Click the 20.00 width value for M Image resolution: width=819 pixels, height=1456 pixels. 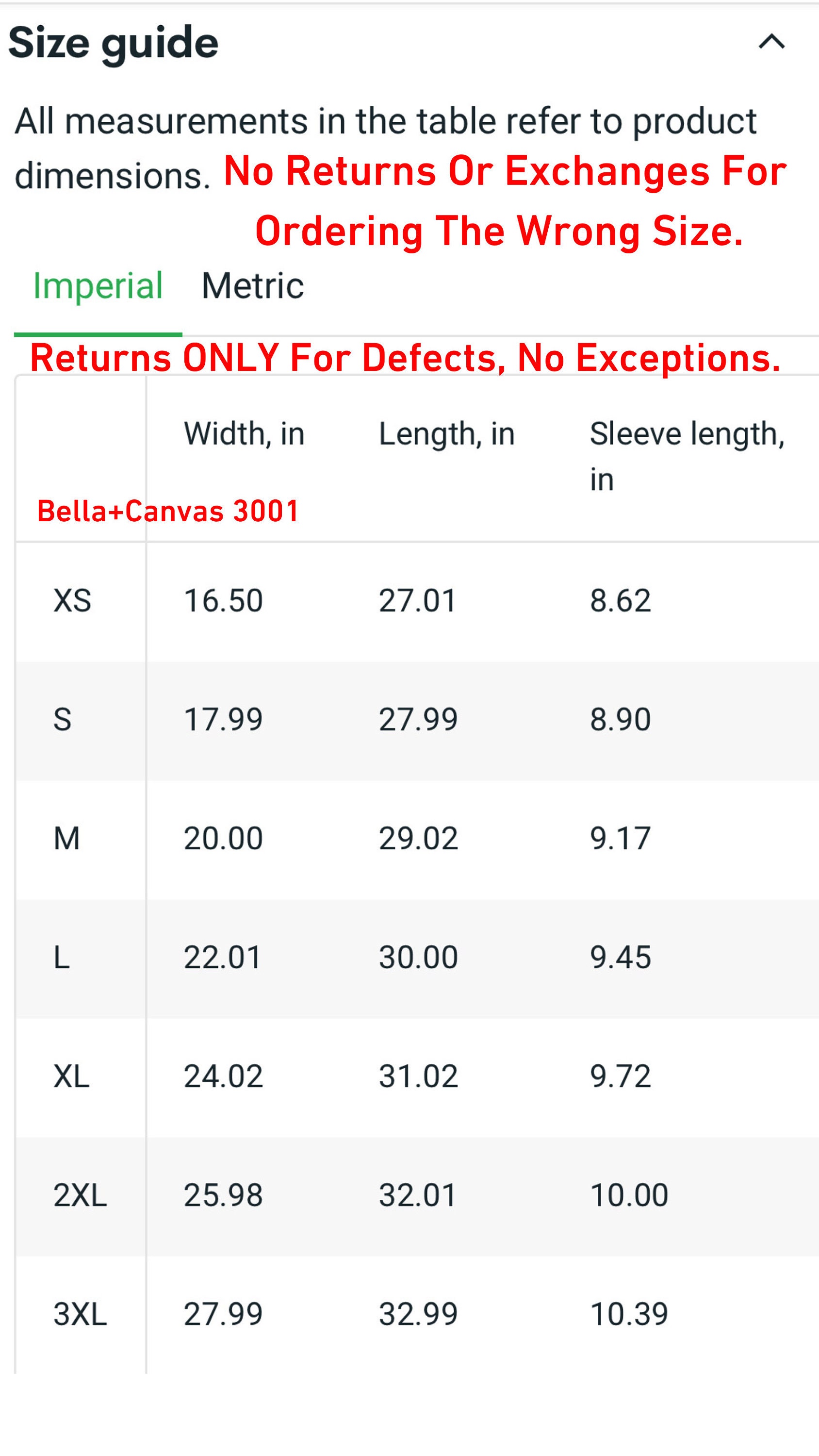coord(223,838)
